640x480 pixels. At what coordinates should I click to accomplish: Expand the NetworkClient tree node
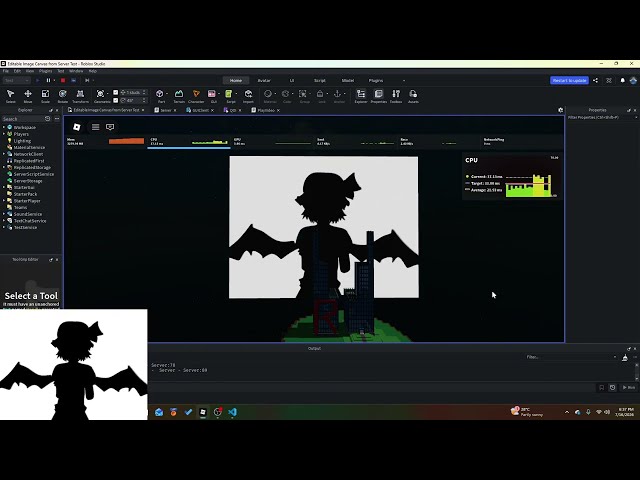click(4, 154)
